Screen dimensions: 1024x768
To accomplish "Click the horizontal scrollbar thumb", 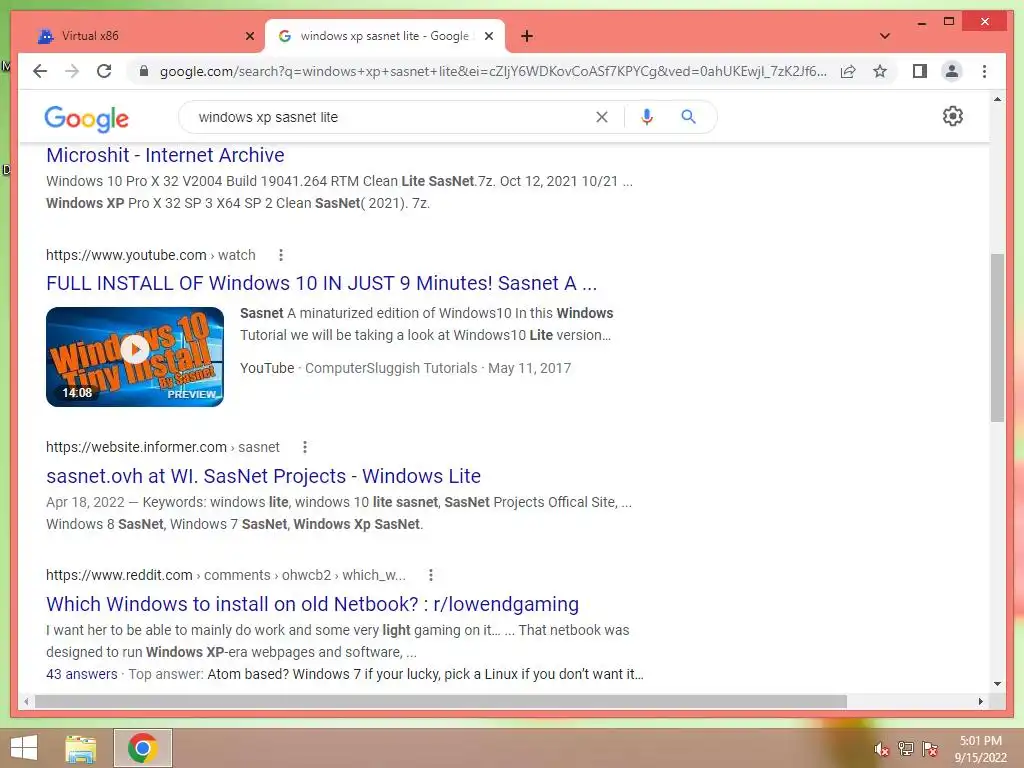I will (x=441, y=701).
